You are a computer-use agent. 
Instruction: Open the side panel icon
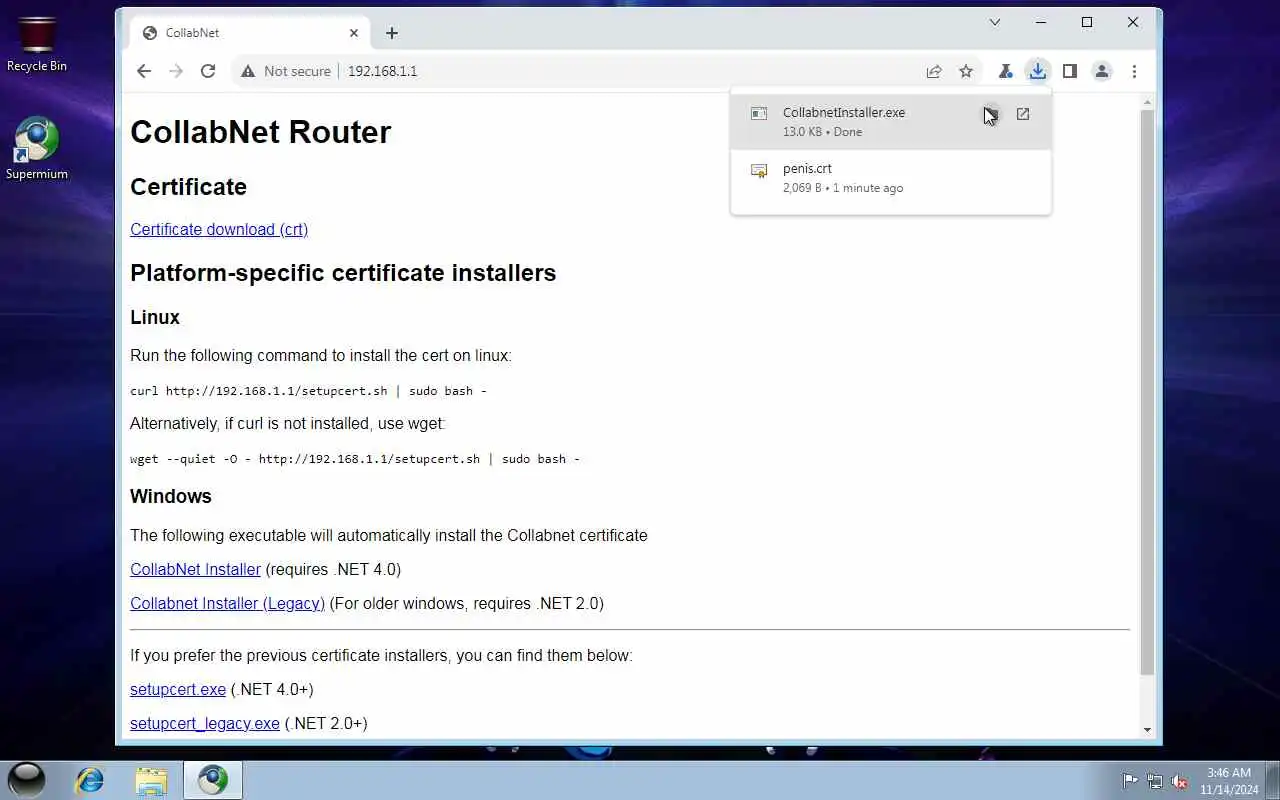[1070, 71]
